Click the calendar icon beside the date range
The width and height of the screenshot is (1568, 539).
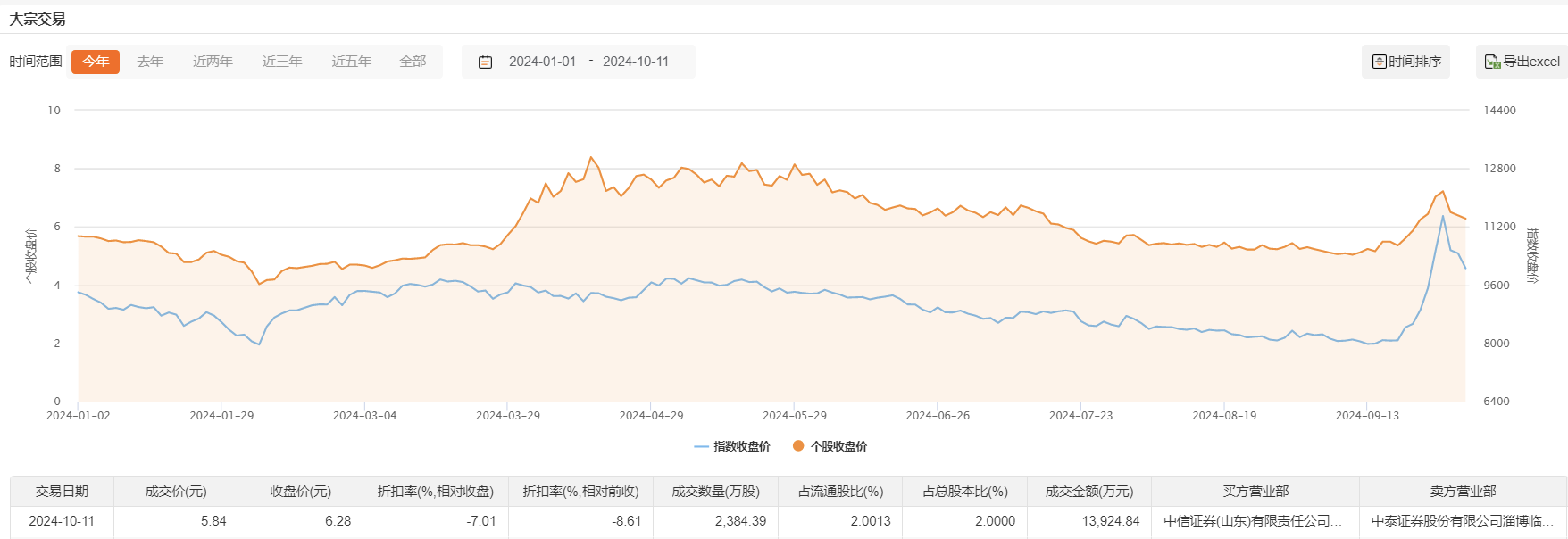[x=486, y=62]
